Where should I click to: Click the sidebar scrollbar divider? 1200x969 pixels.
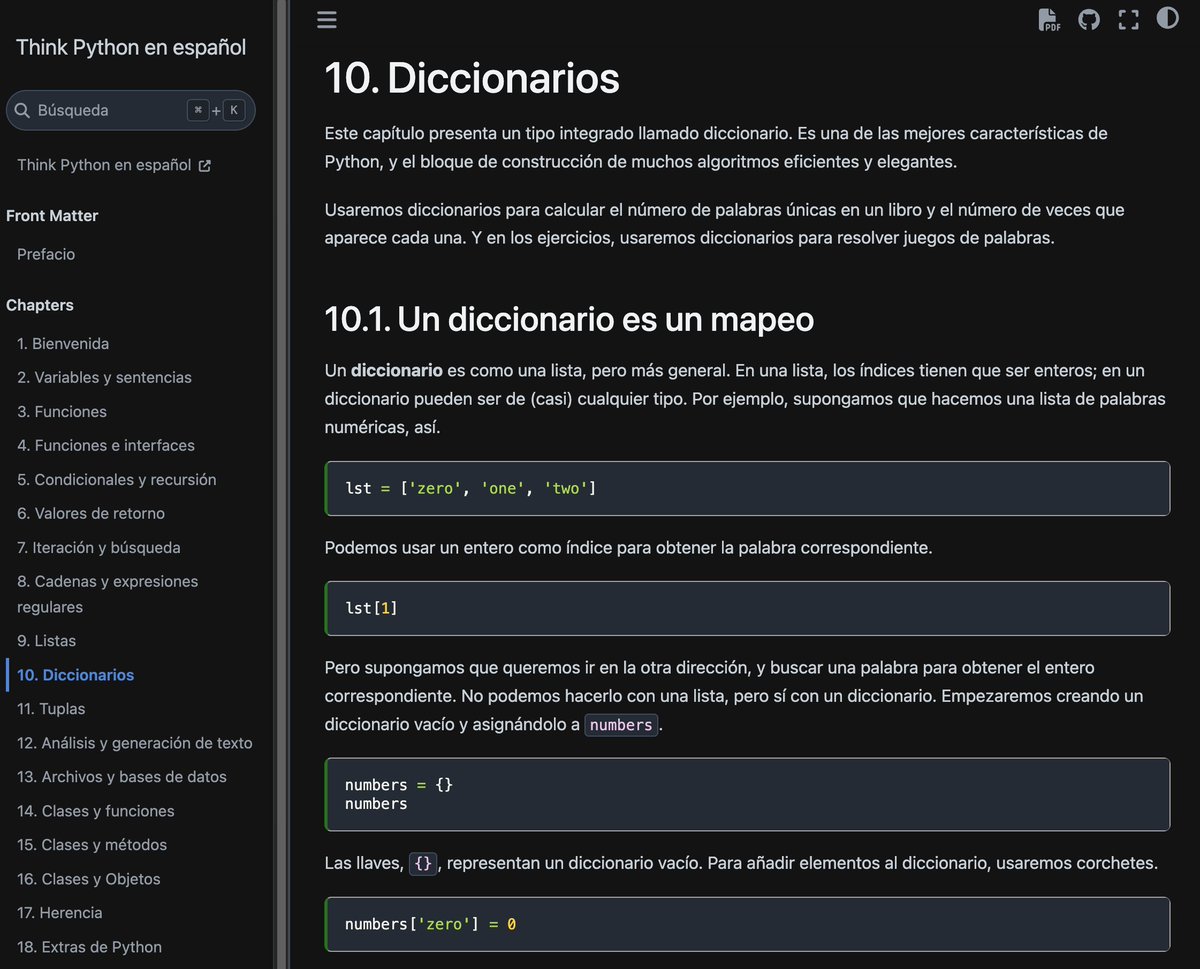(x=282, y=484)
